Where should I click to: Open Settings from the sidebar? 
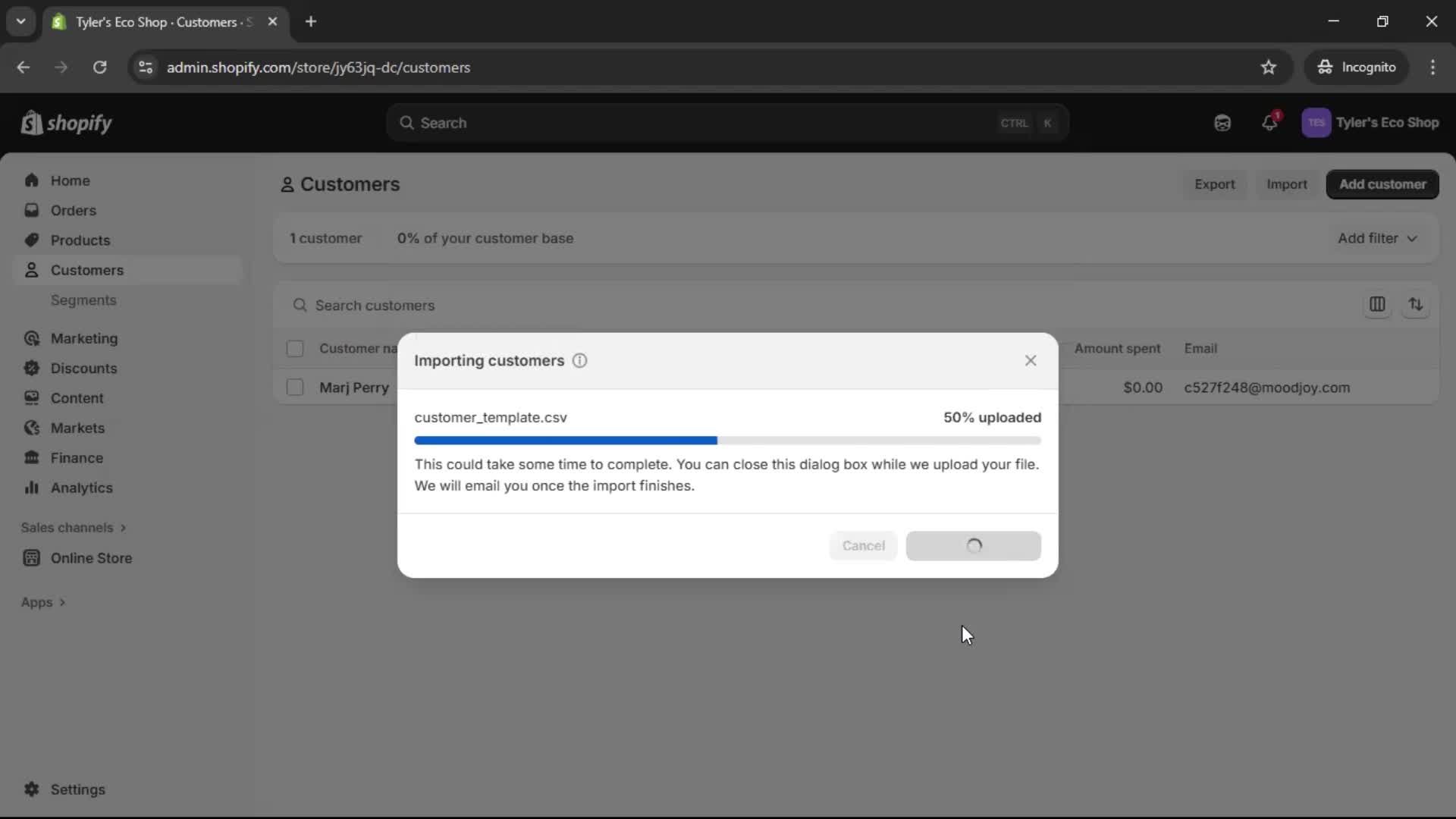tap(75, 789)
